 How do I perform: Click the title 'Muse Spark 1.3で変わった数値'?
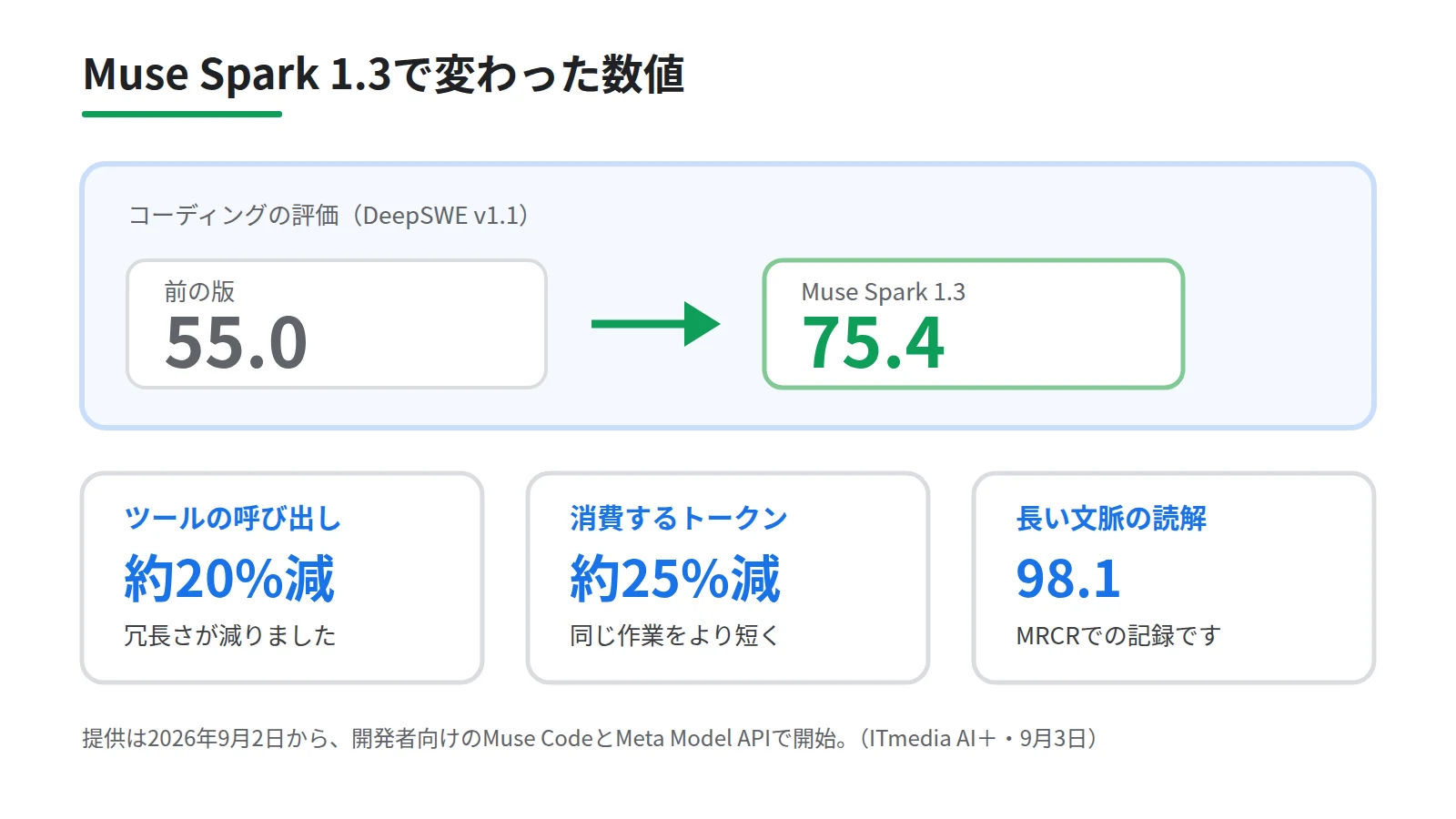383,75
